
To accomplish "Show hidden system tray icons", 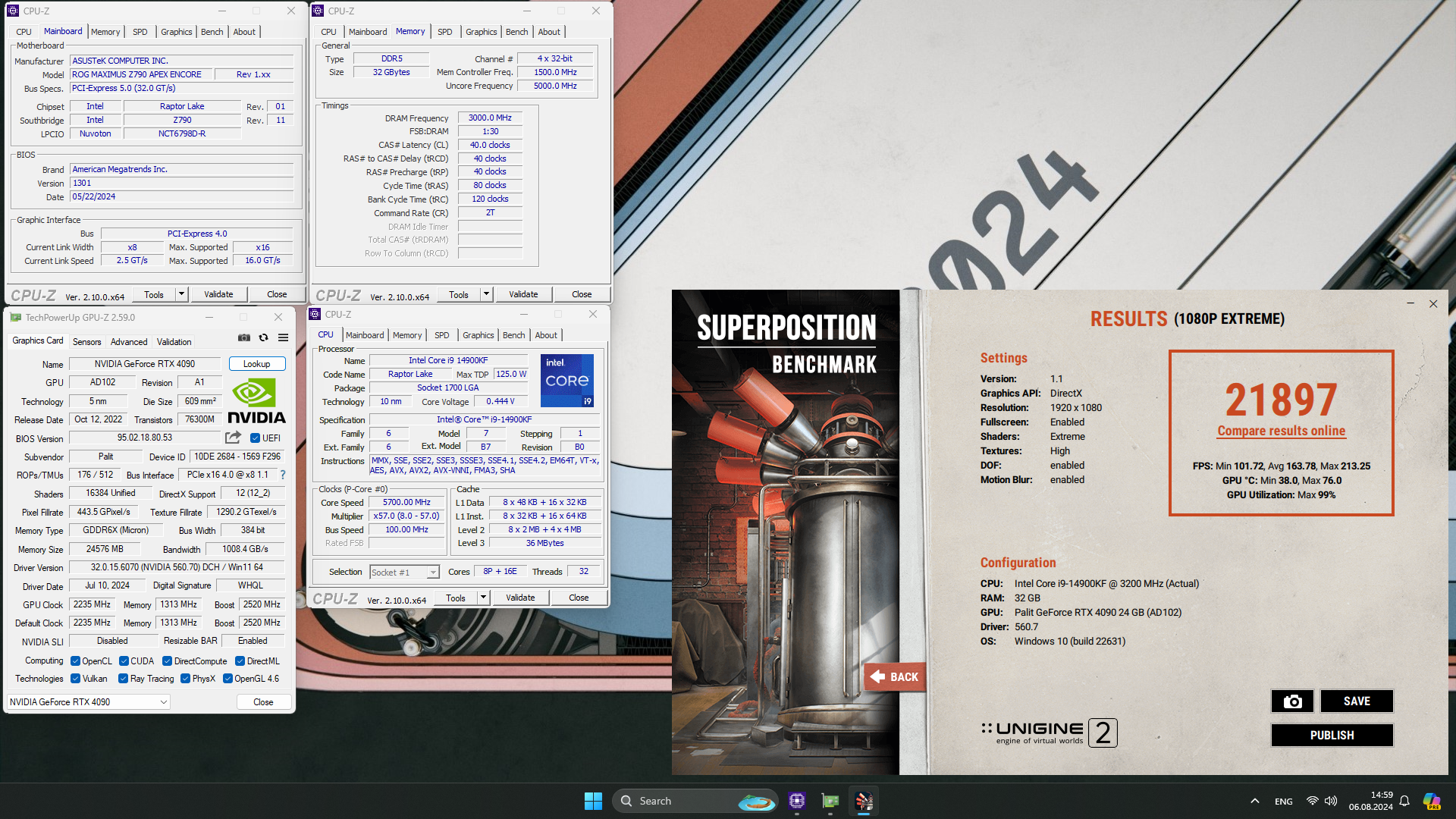I will [x=1255, y=801].
